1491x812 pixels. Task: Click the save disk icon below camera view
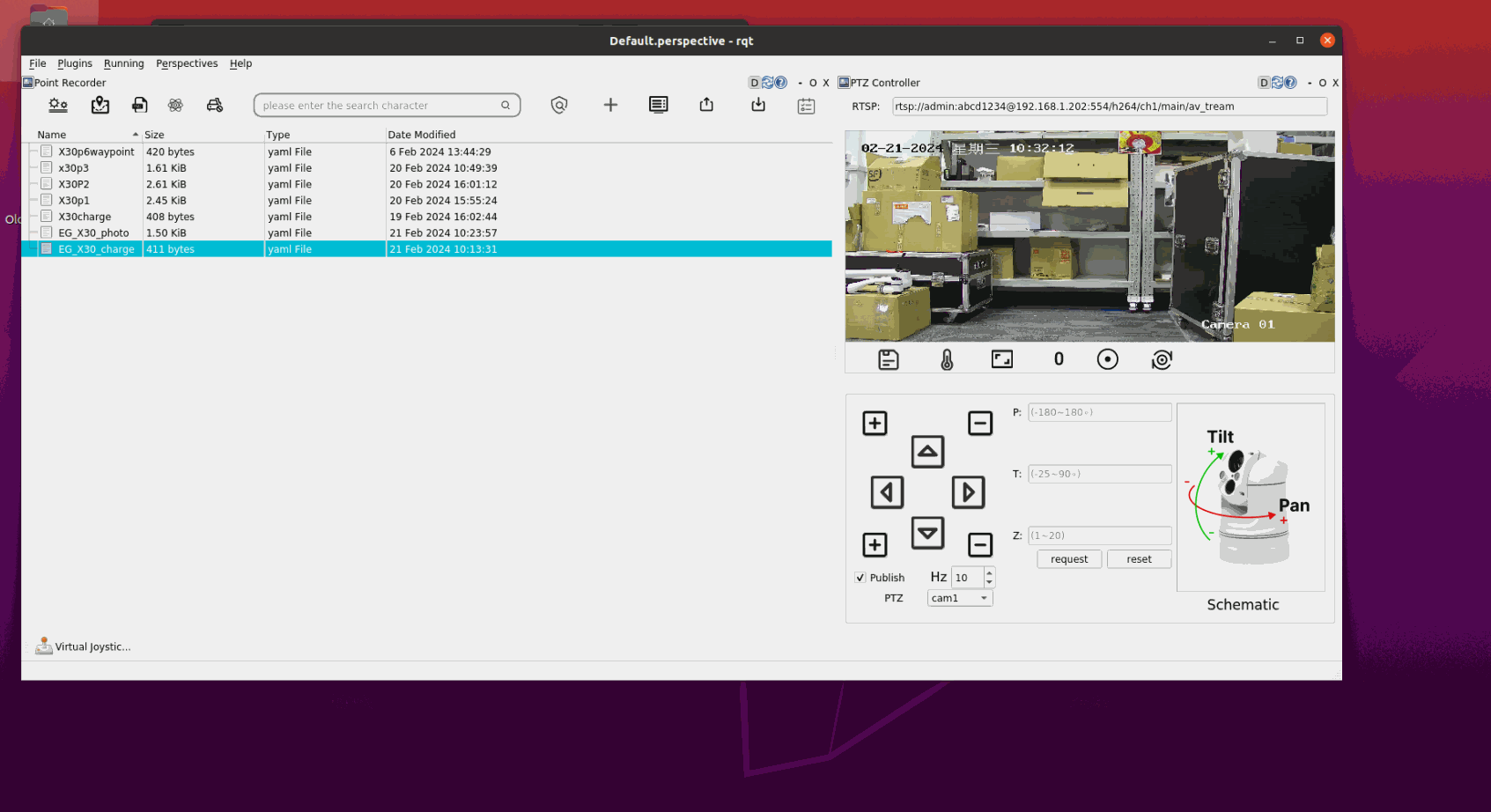[889, 359]
